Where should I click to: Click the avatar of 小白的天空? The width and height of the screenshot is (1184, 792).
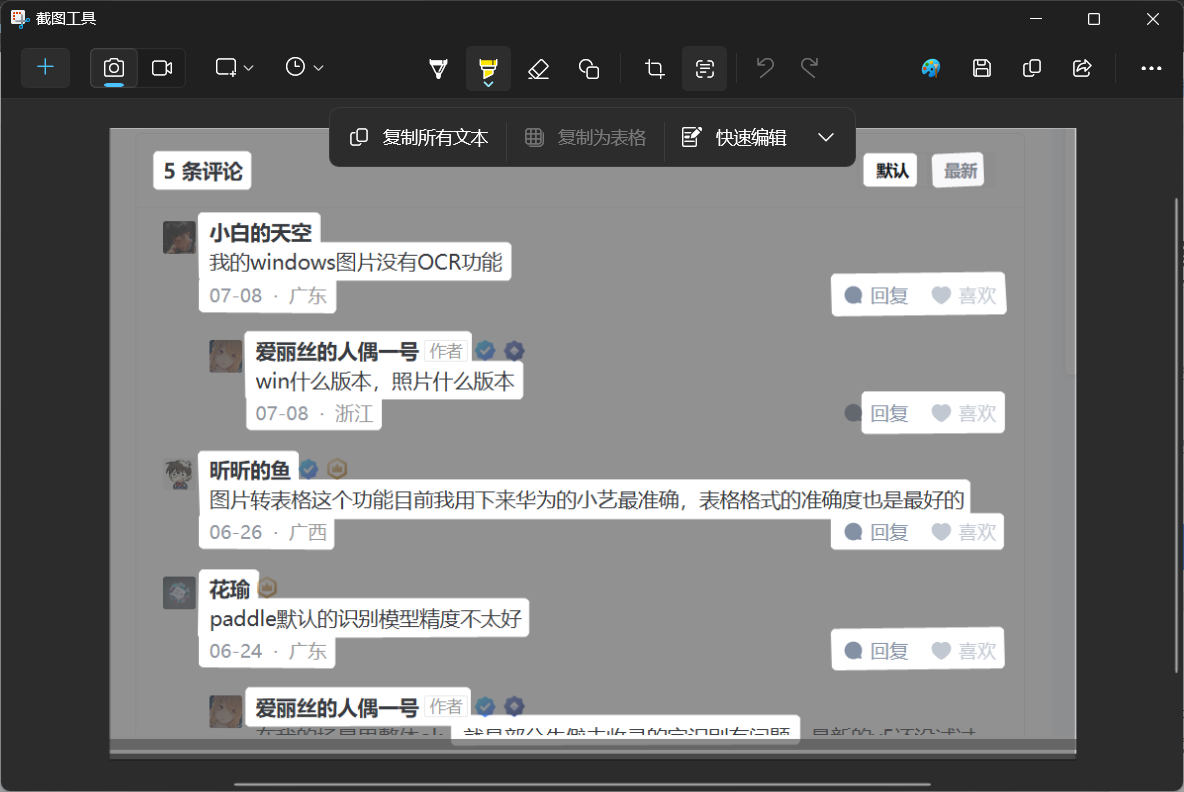click(x=180, y=238)
